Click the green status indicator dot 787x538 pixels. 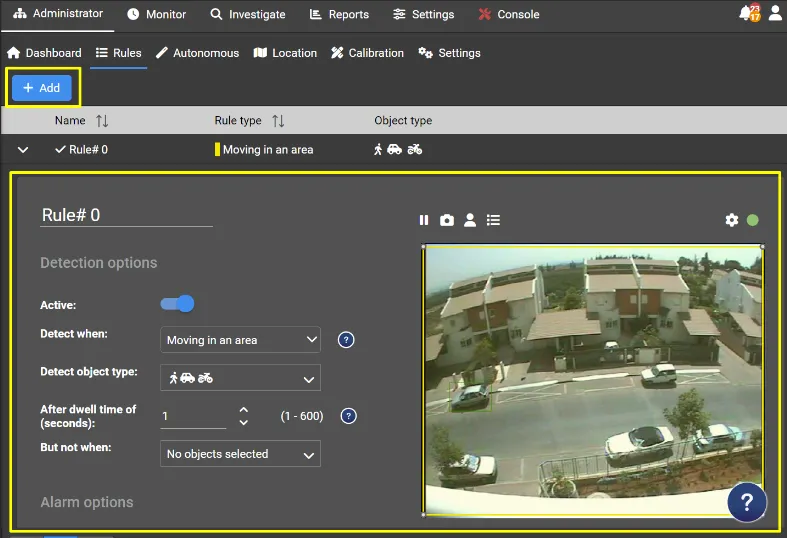pos(752,220)
